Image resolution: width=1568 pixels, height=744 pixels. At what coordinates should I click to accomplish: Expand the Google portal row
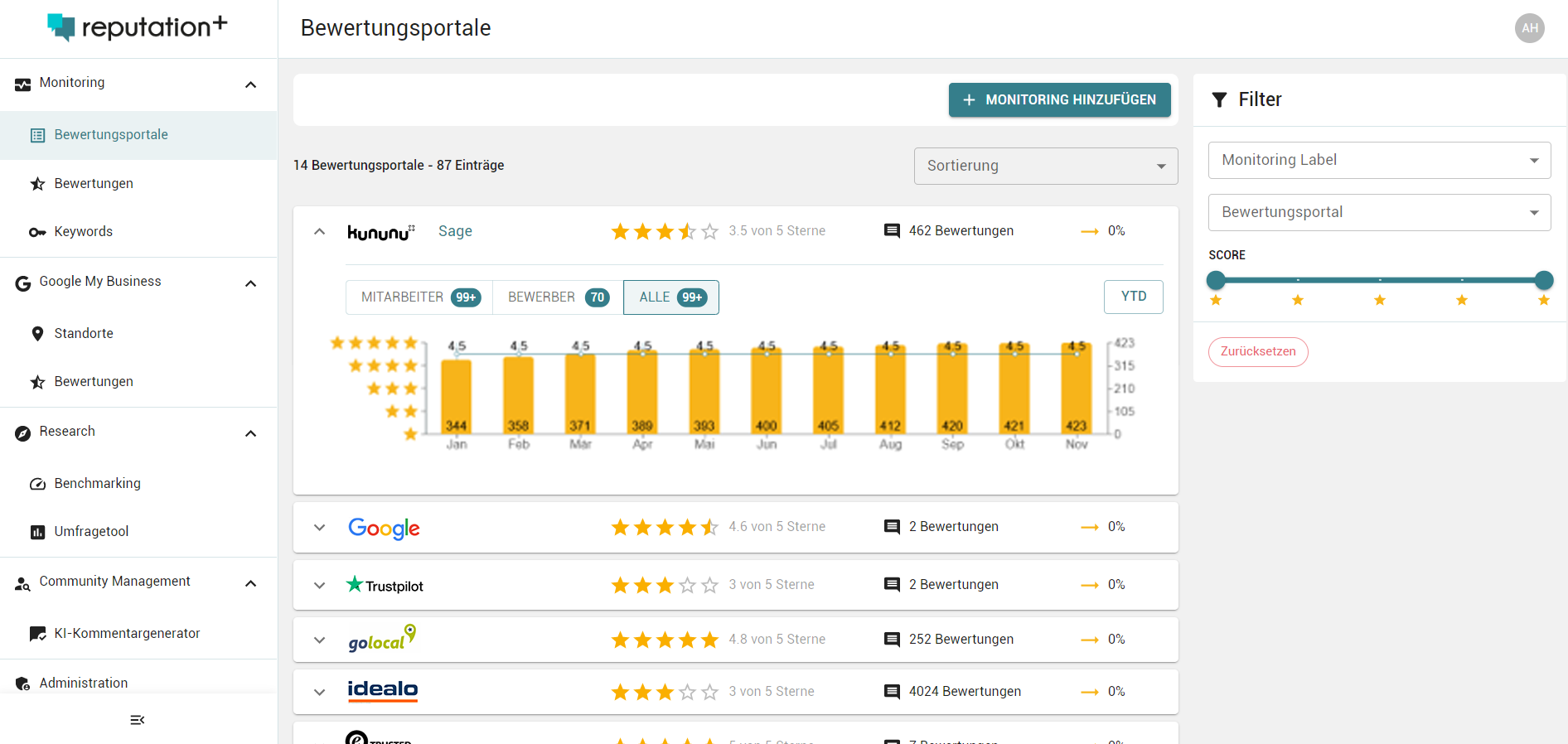[x=320, y=528]
